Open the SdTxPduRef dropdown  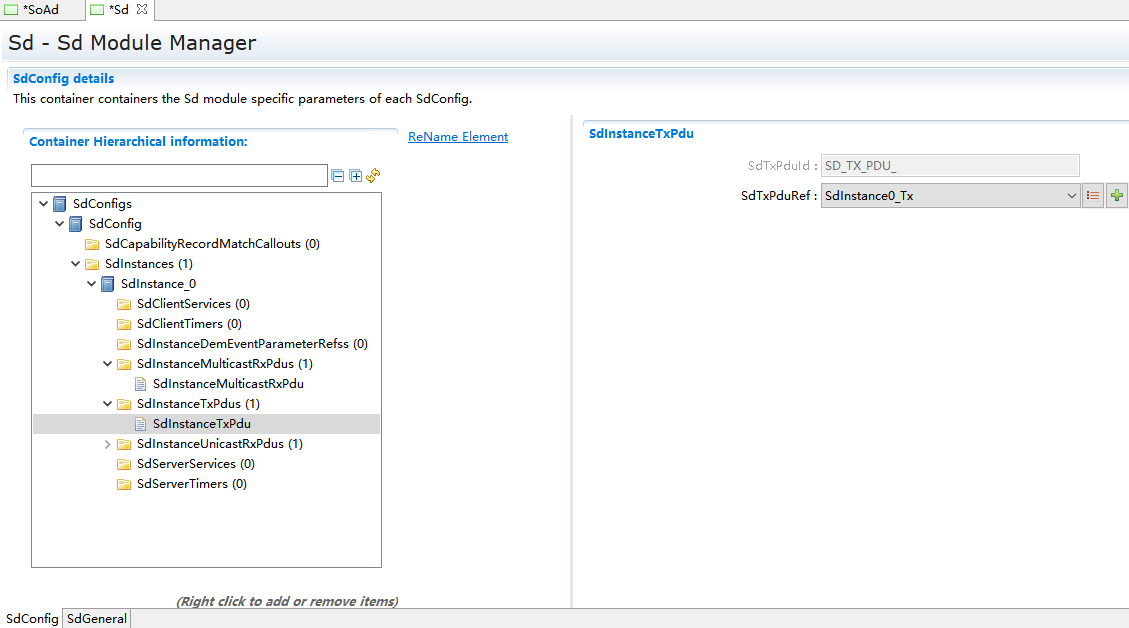1071,196
